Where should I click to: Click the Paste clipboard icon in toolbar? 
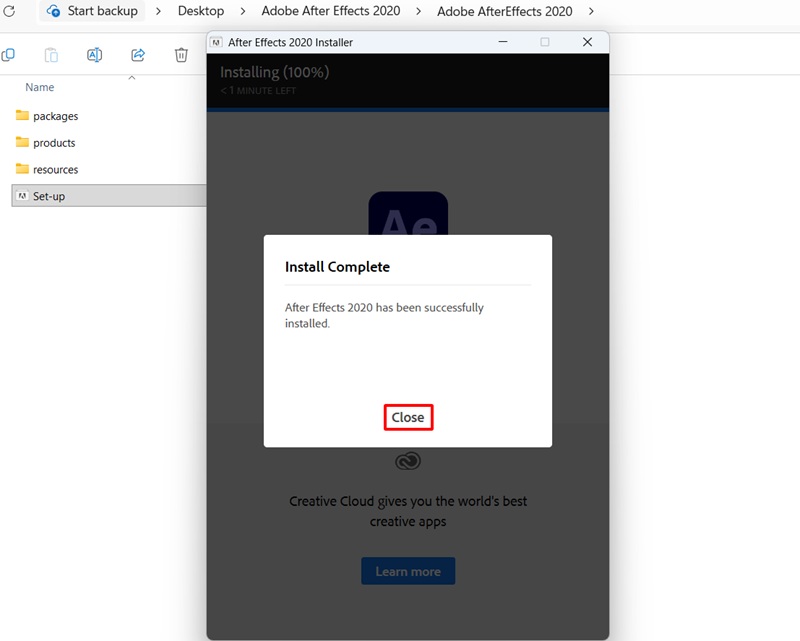(51, 55)
